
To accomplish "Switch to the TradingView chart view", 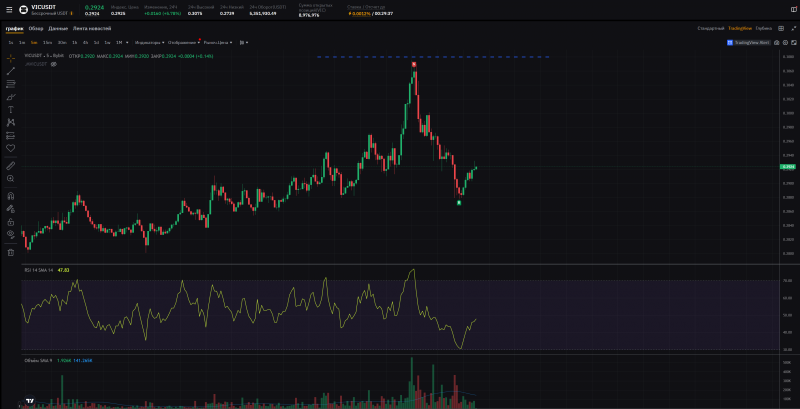I will pos(740,28).
